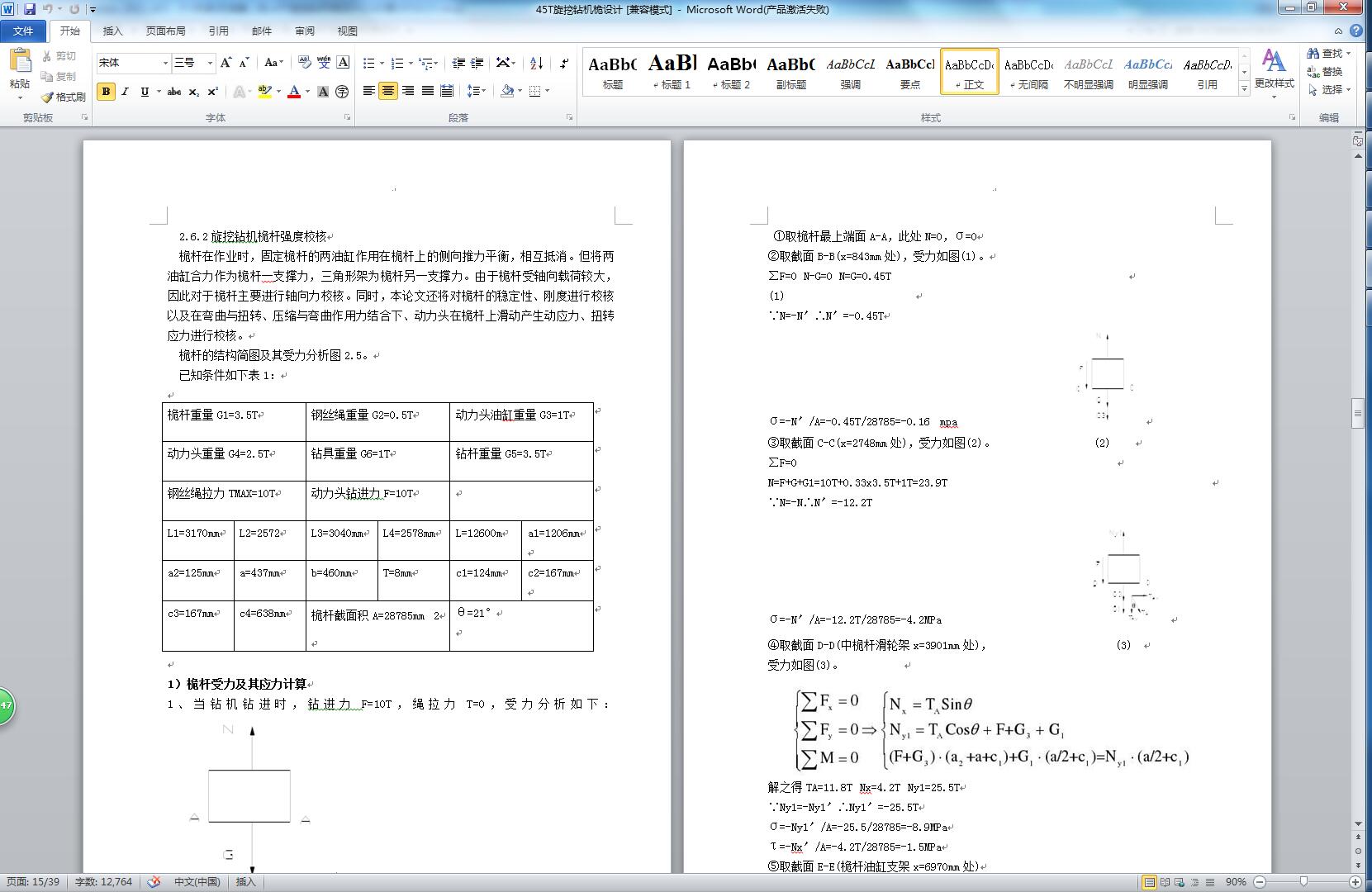The image size is (1372, 892).
Task: Switch to the 视图 (View) tab
Action: 347,31
